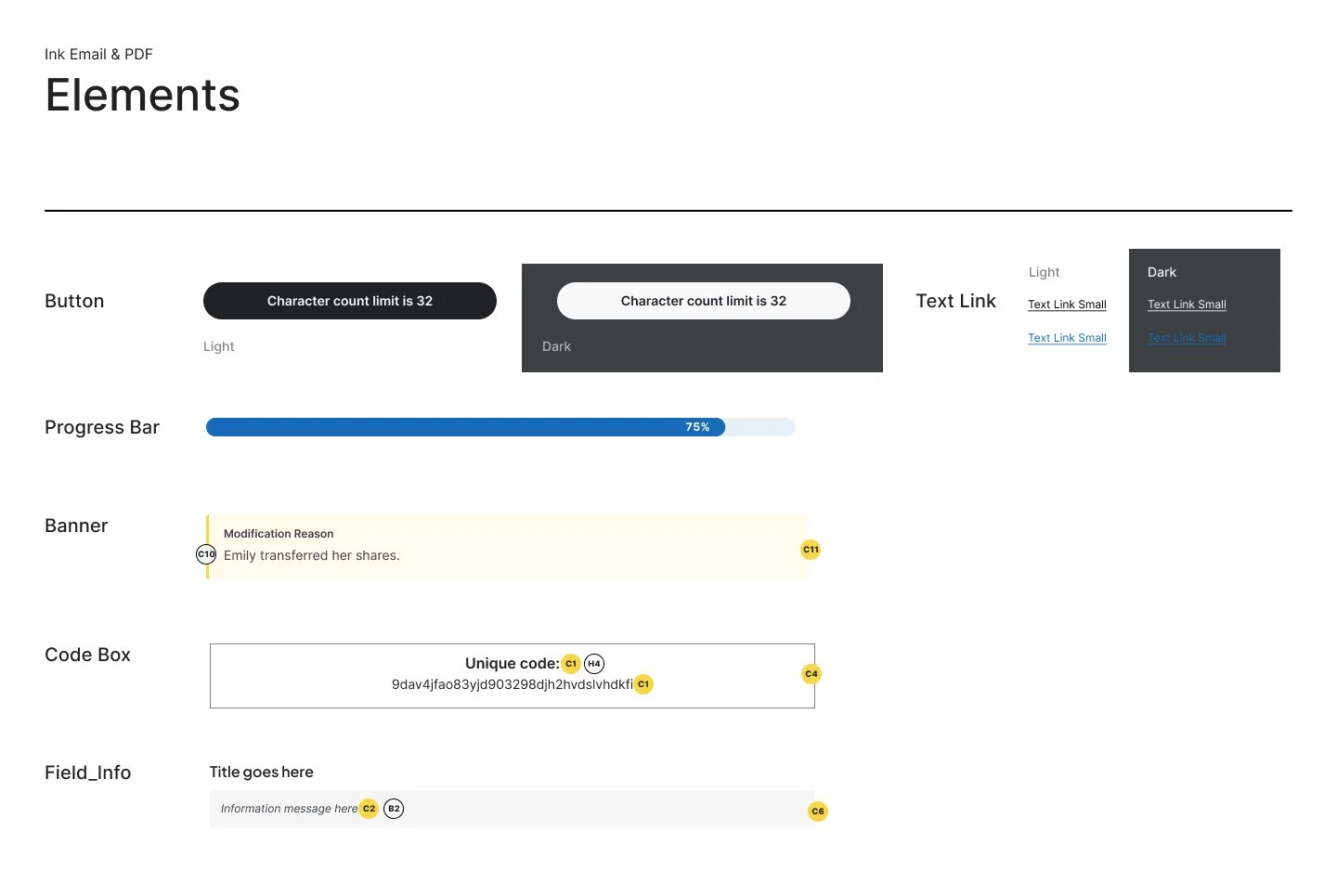Click the 'Text Link' section label
The image size is (1337, 896).
click(x=955, y=301)
